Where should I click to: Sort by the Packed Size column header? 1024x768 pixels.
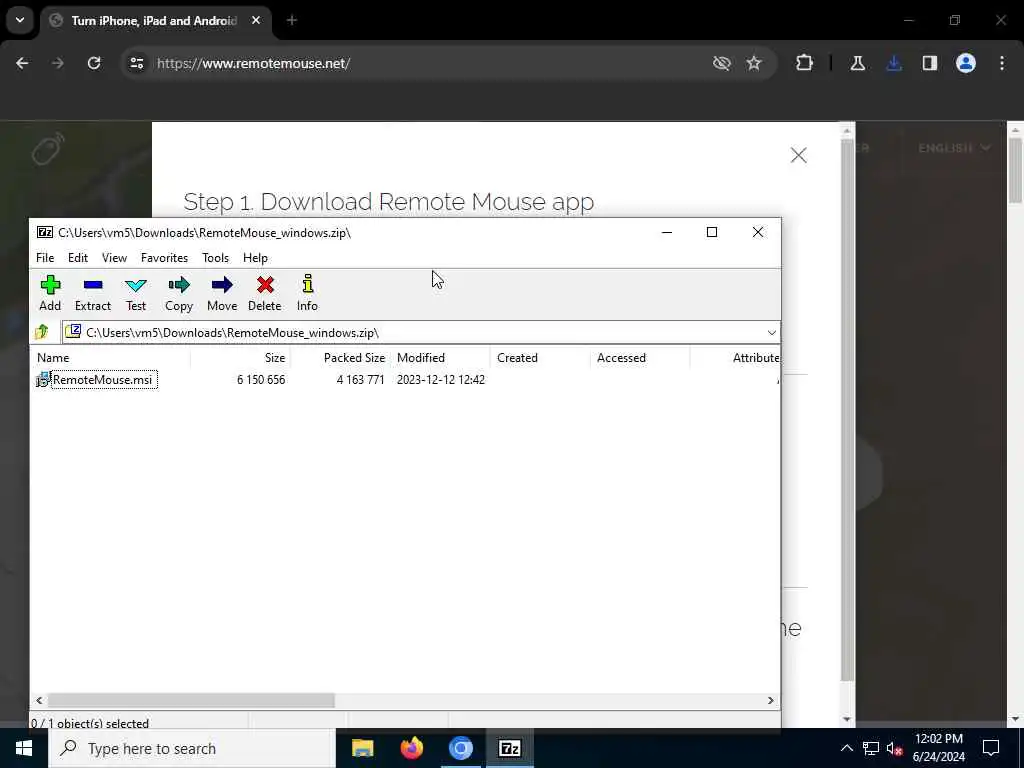click(x=340, y=358)
